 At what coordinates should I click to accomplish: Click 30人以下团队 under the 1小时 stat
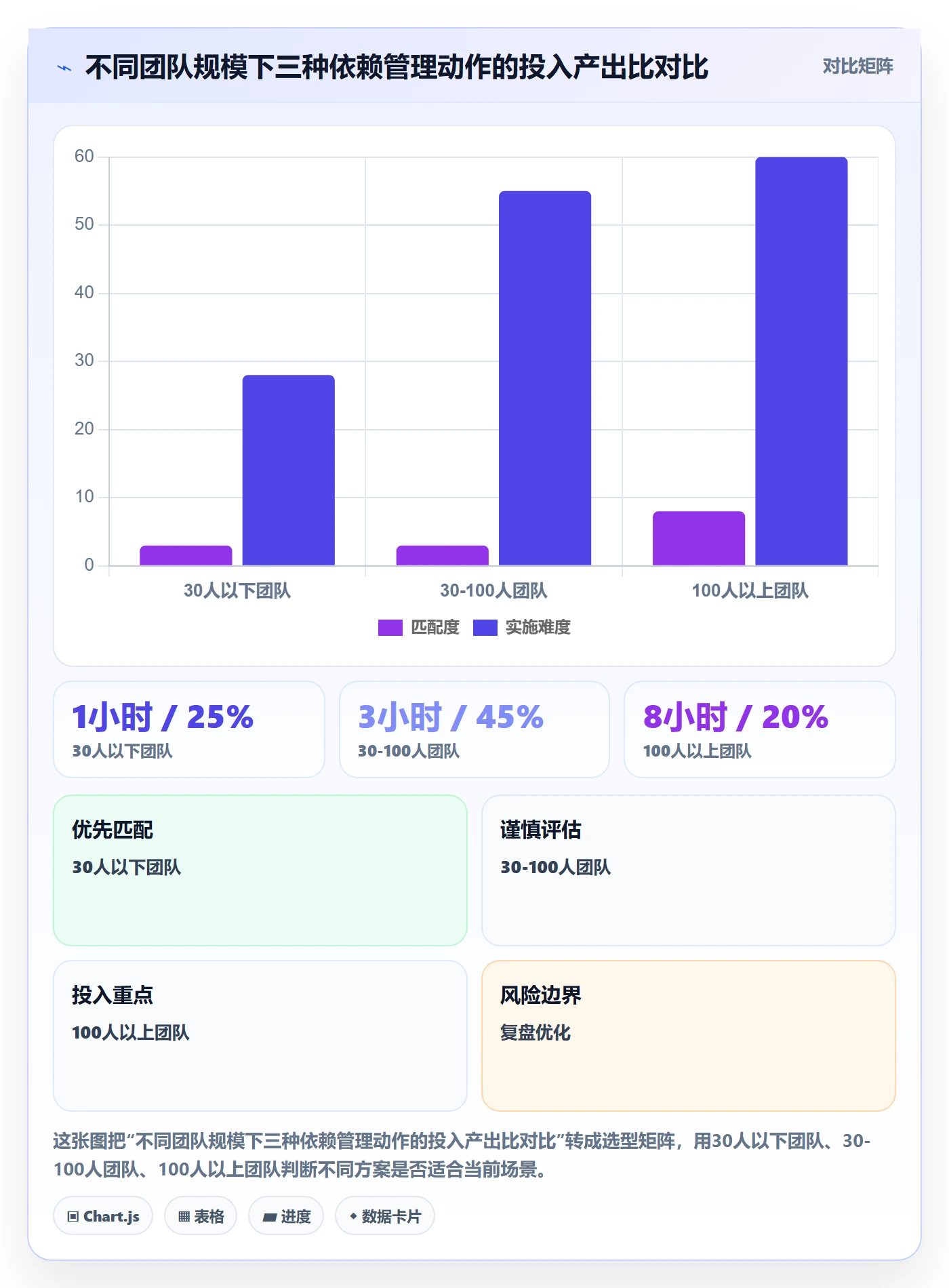click(123, 751)
